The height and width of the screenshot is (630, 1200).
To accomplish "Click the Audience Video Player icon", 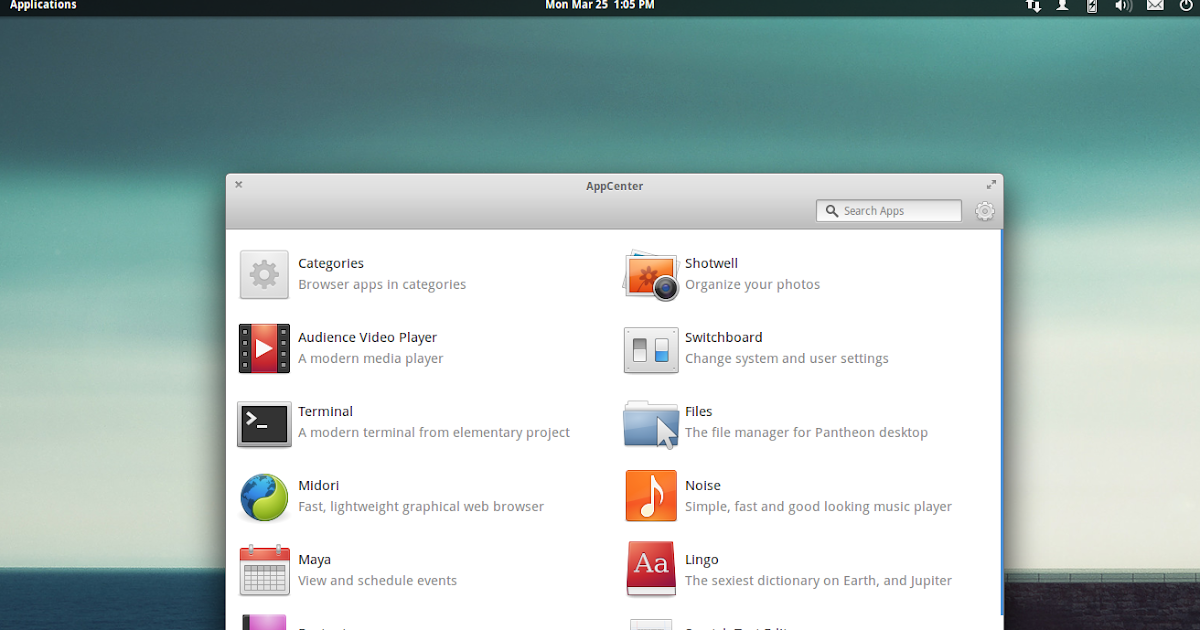I will [264, 348].
